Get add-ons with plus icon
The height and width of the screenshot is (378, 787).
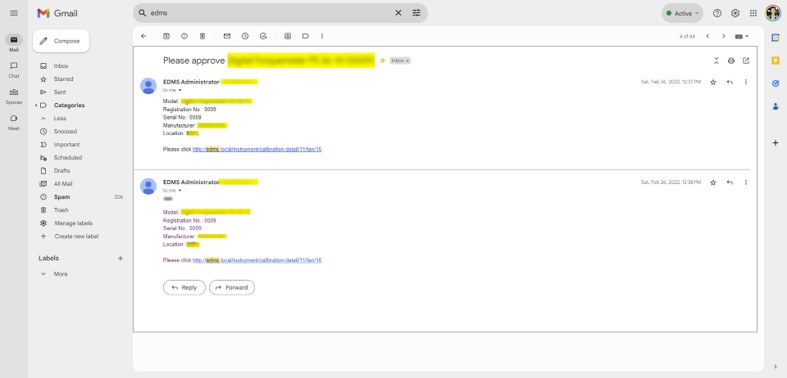(775, 143)
